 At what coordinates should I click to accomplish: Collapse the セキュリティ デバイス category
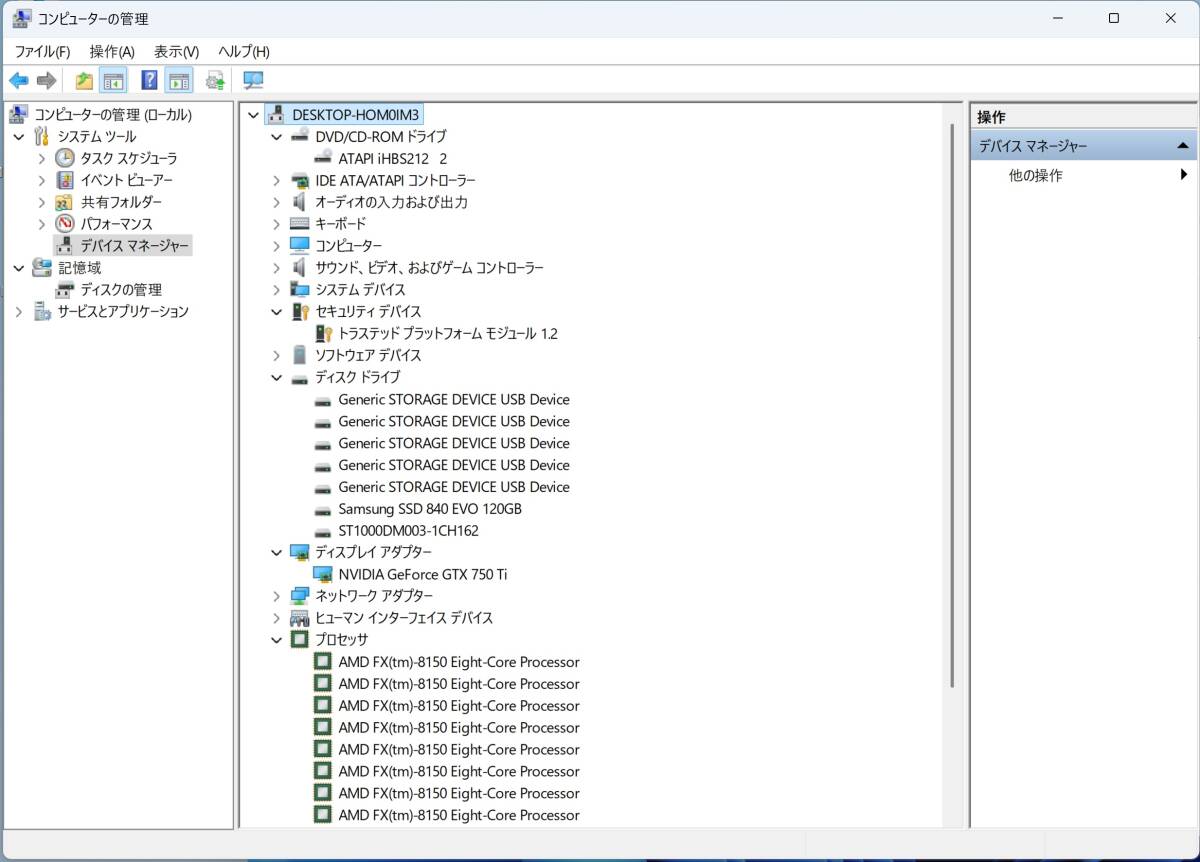pos(277,312)
